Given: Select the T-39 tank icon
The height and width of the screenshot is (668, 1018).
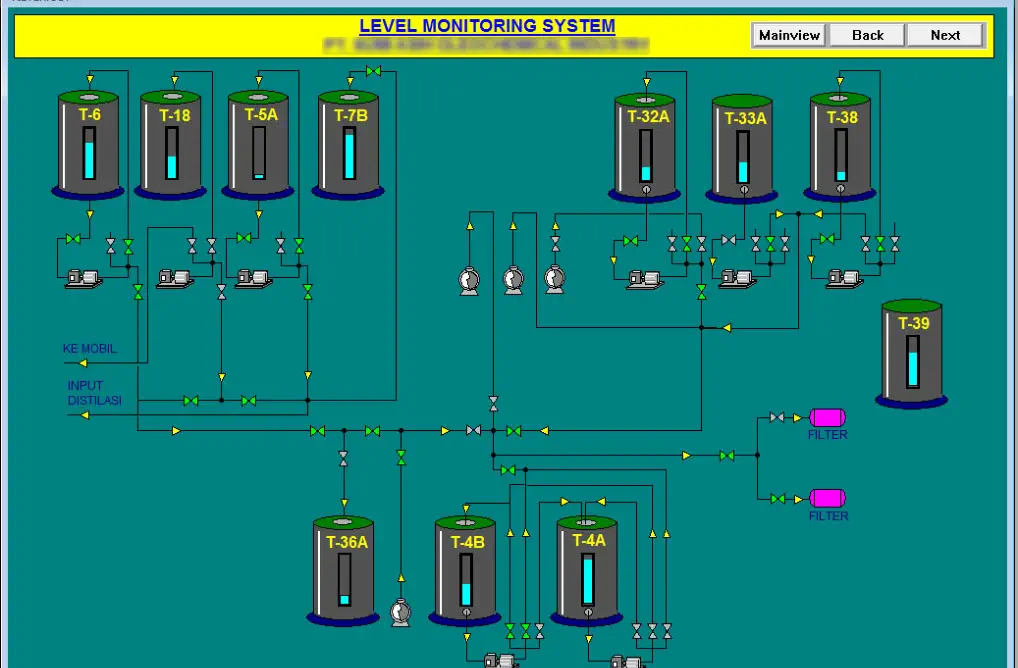Looking at the screenshot, I should pyautogui.click(x=912, y=353).
